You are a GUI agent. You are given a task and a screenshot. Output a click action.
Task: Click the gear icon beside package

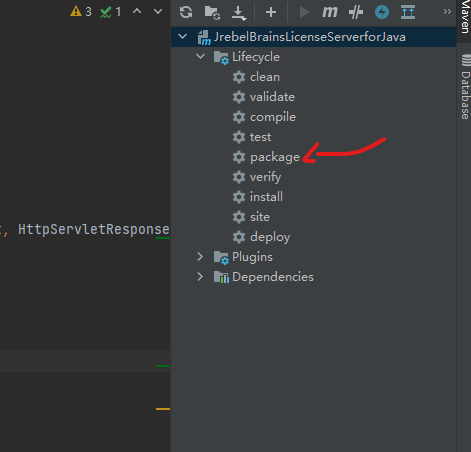pyautogui.click(x=239, y=157)
